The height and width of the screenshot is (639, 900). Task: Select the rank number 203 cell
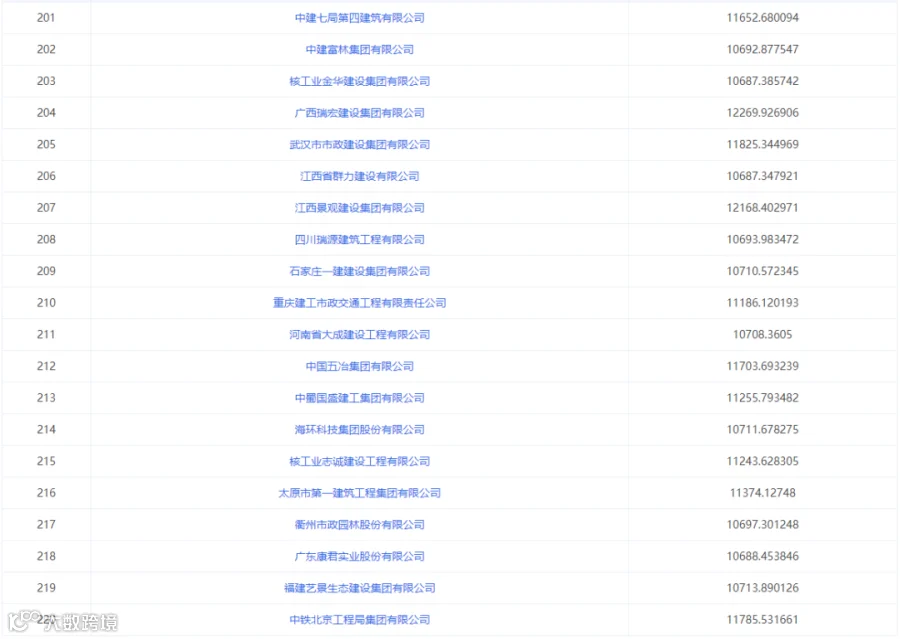coord(46,81)
